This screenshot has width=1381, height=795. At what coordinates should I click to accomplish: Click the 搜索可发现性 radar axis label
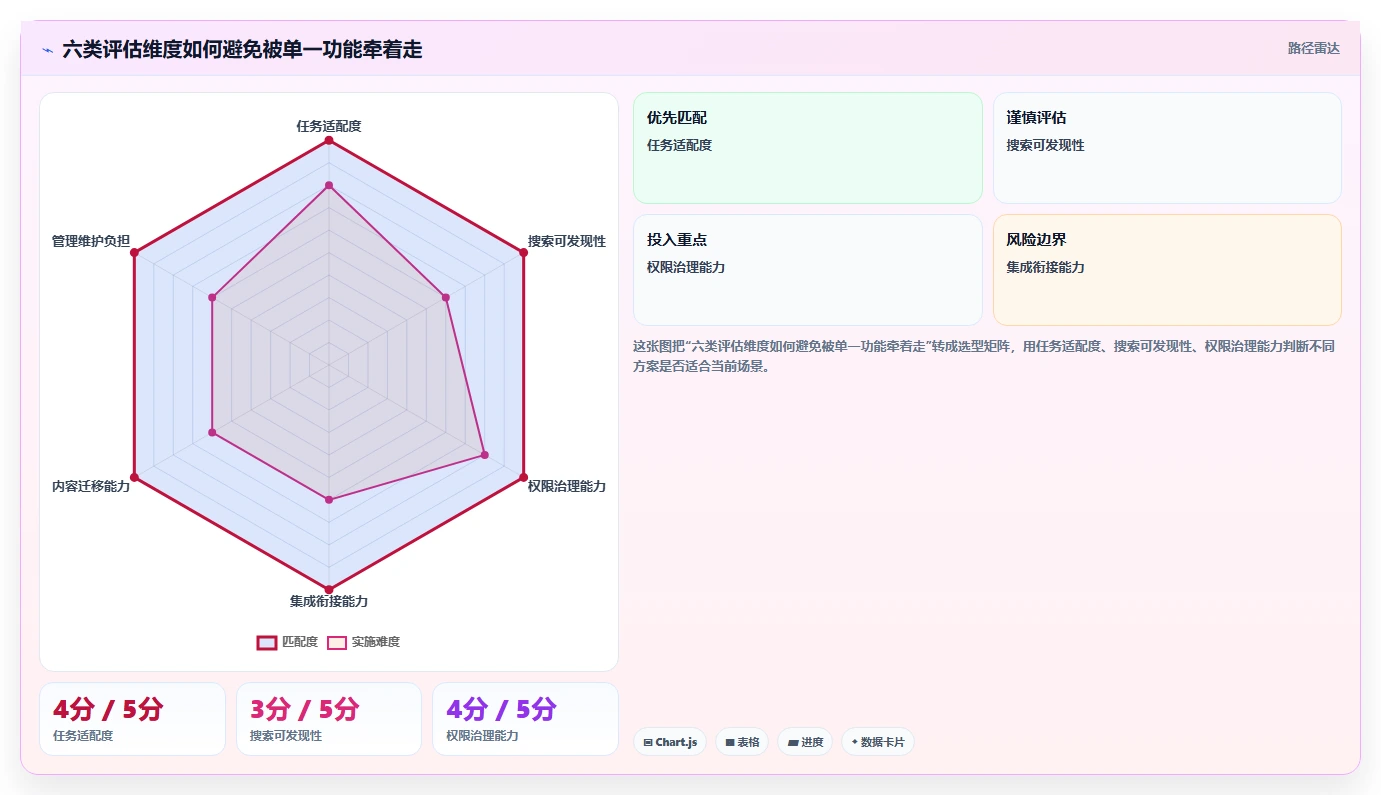click(567, 241)
